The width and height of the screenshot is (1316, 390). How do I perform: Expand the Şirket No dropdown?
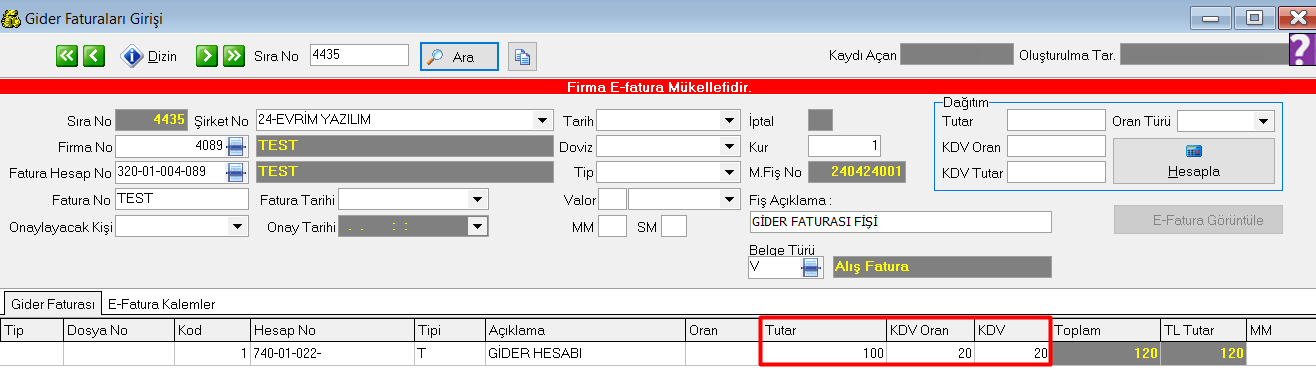point(542,120)
